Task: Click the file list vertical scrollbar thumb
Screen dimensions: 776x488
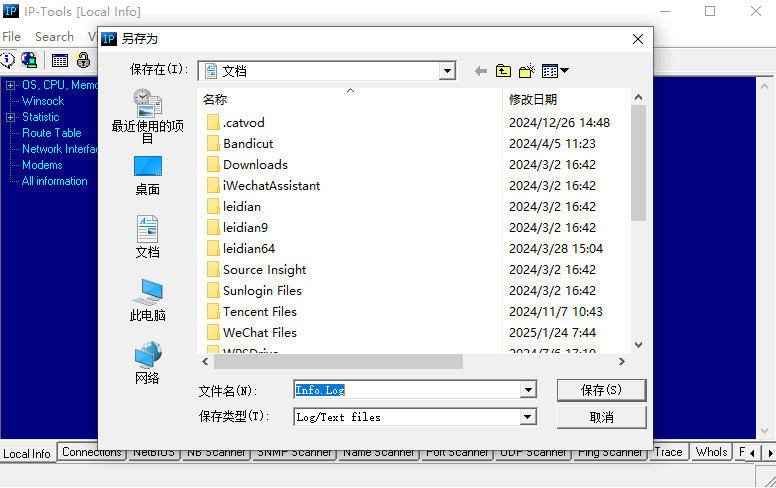Action: 638,162
